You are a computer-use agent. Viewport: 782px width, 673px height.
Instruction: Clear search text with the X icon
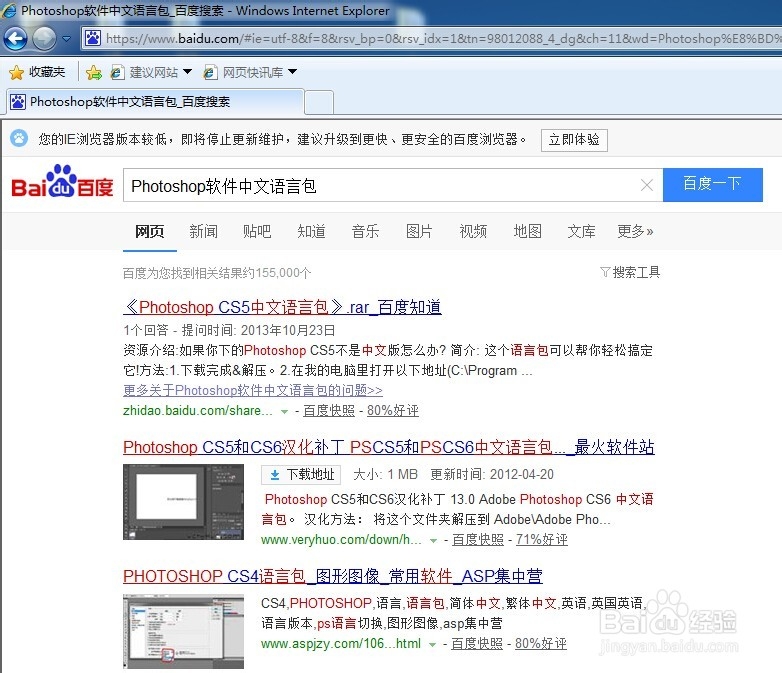(x=647, y=186)
